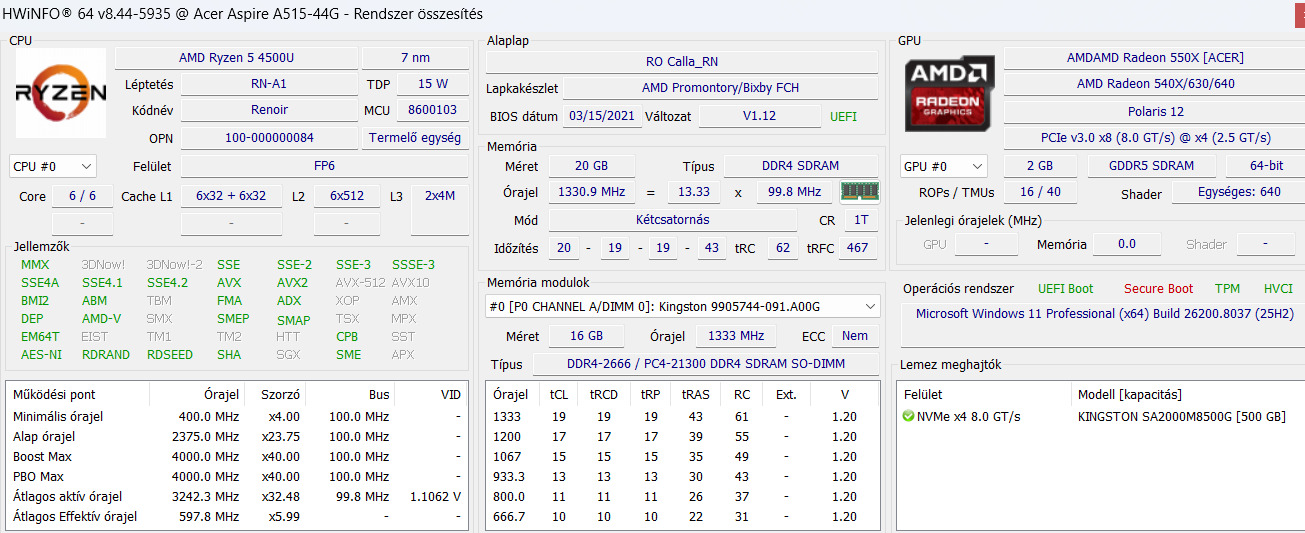Click the UEFI label next to BIOS version
Screen dimensions: 1305x533
point(843,117)
